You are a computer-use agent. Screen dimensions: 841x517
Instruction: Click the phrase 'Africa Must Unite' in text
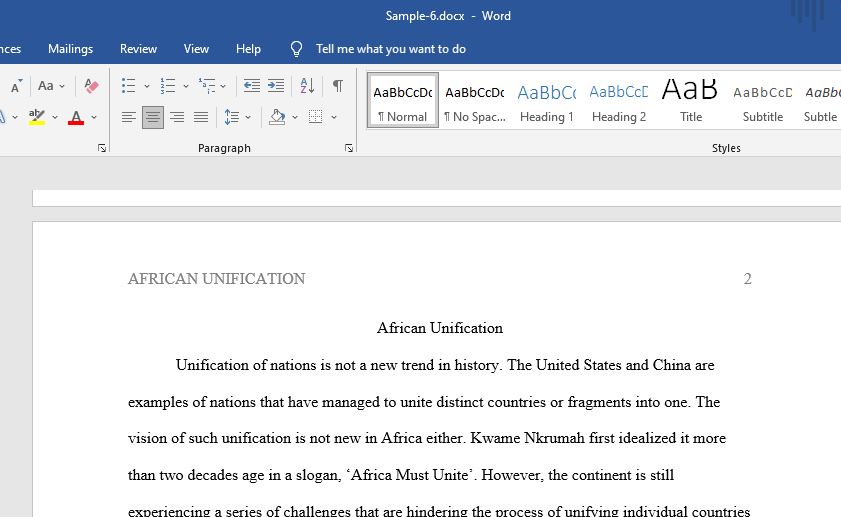pos(412,475)
